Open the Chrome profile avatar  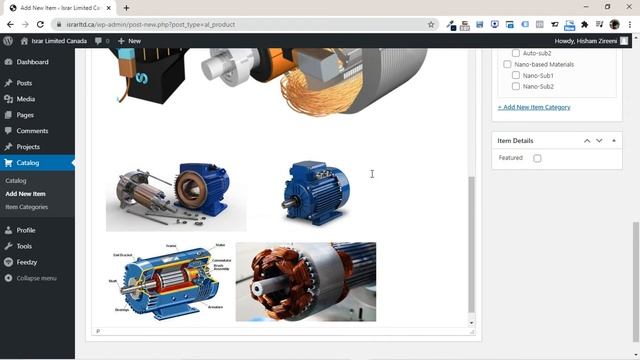614,24
